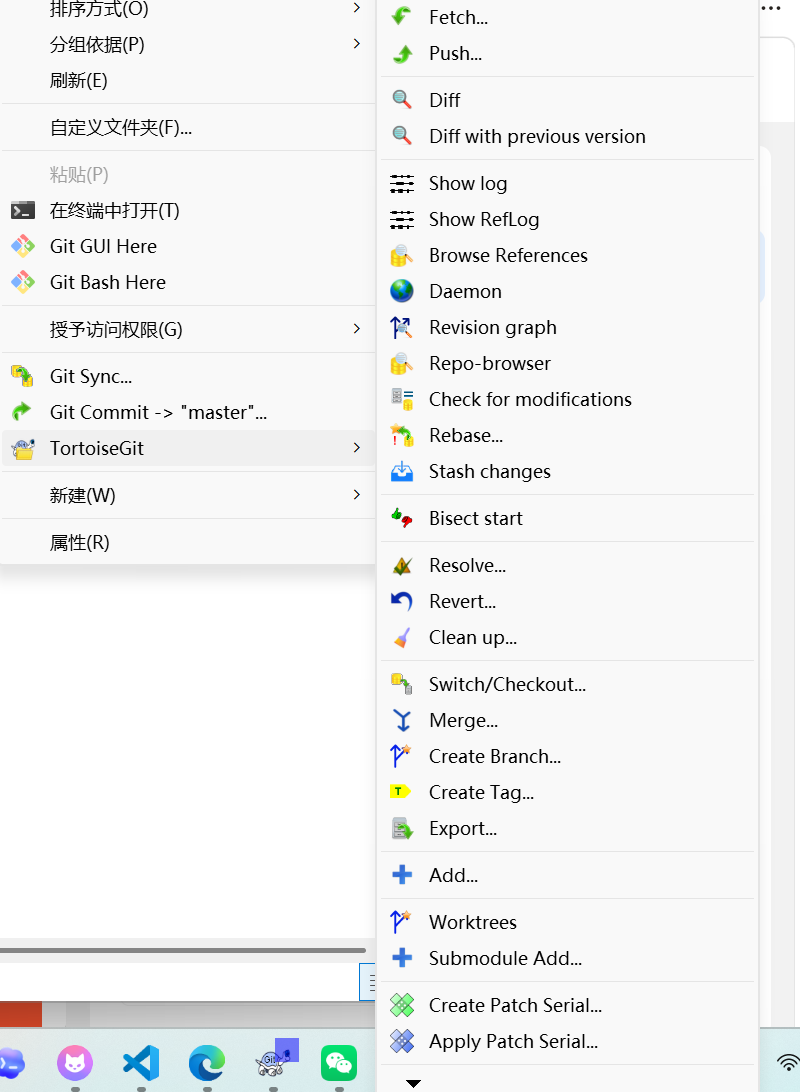This screenshot has width=800, height=1092.
Task: Click the Stash changes inbox icon
Action: tap(402, 471)
